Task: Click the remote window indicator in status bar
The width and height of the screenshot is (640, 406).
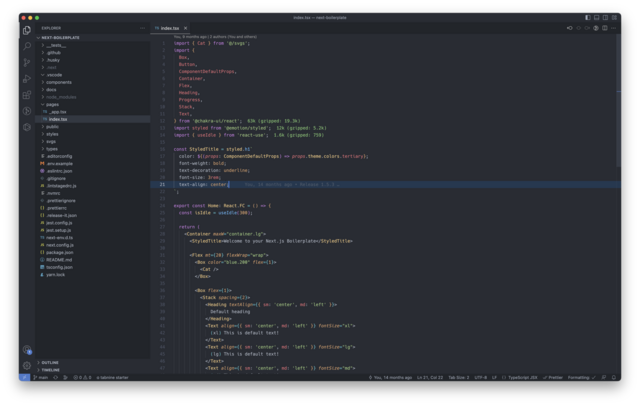Action: [x=24, y=377]
